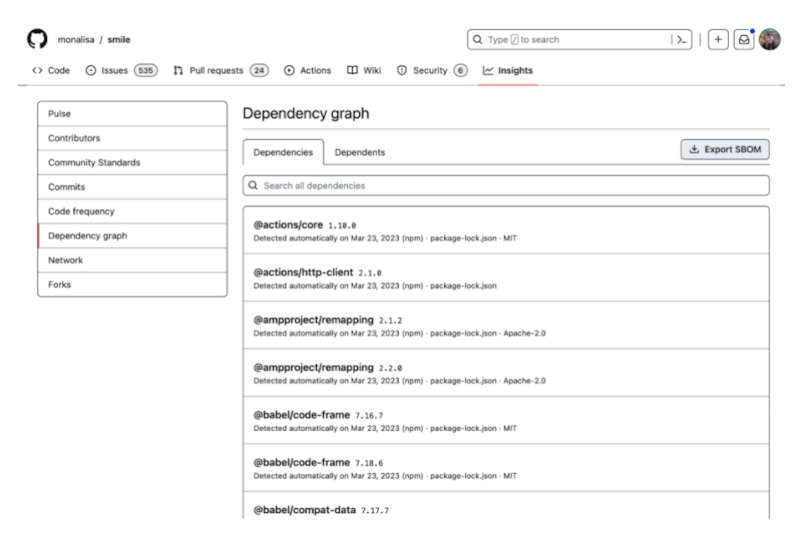The height and width of the screenshot is (539, 800).
Task: Select the Insights tab
Action: pos(508,70)
